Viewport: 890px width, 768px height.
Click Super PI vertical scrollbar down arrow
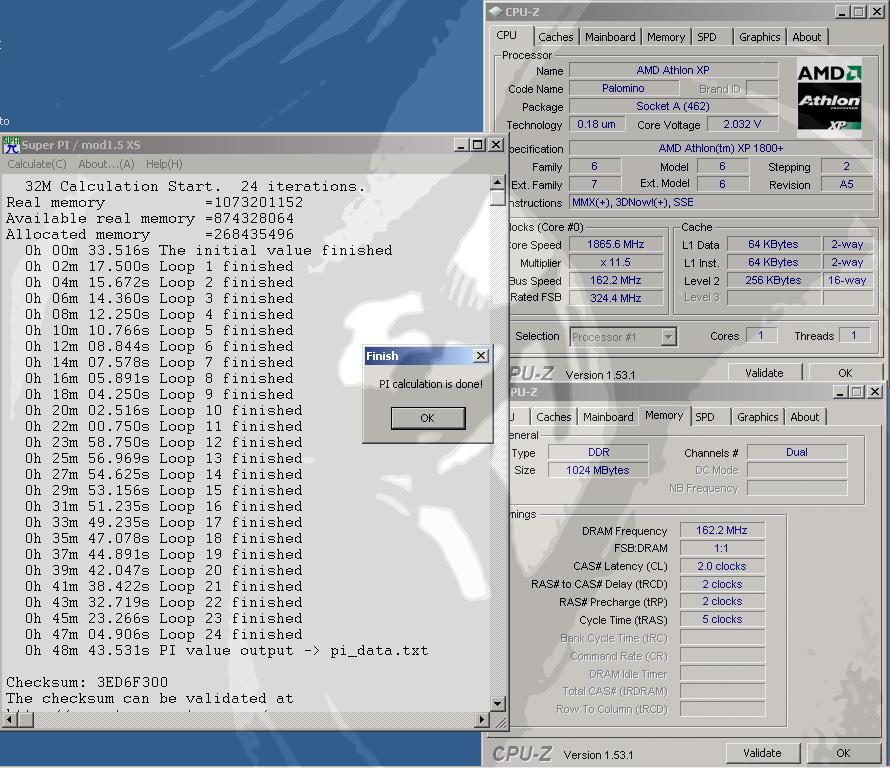pos(497,704)
